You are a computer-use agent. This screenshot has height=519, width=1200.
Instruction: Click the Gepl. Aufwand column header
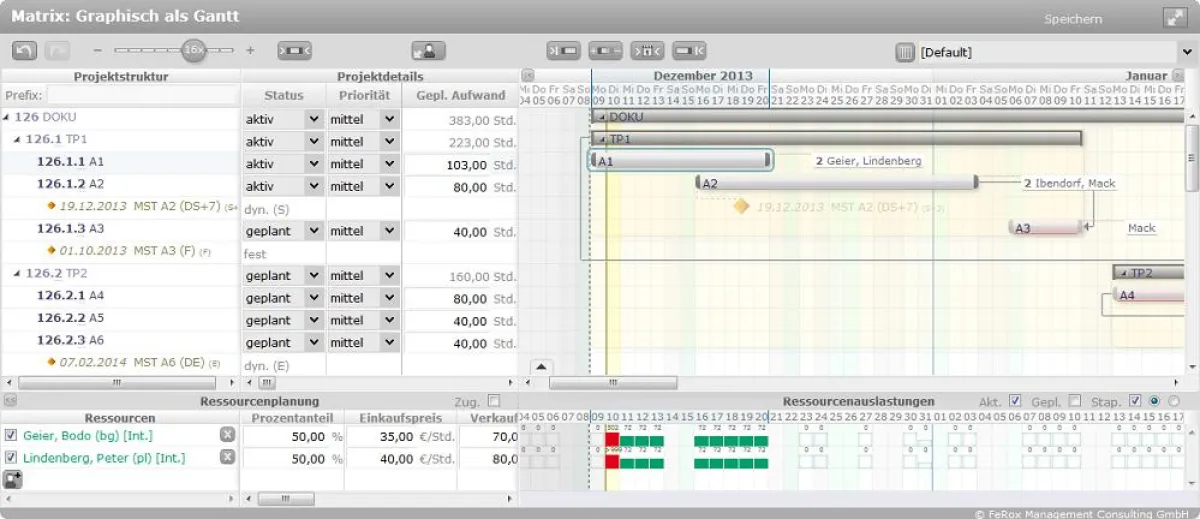pyautogui.click(x=460, y=95)
